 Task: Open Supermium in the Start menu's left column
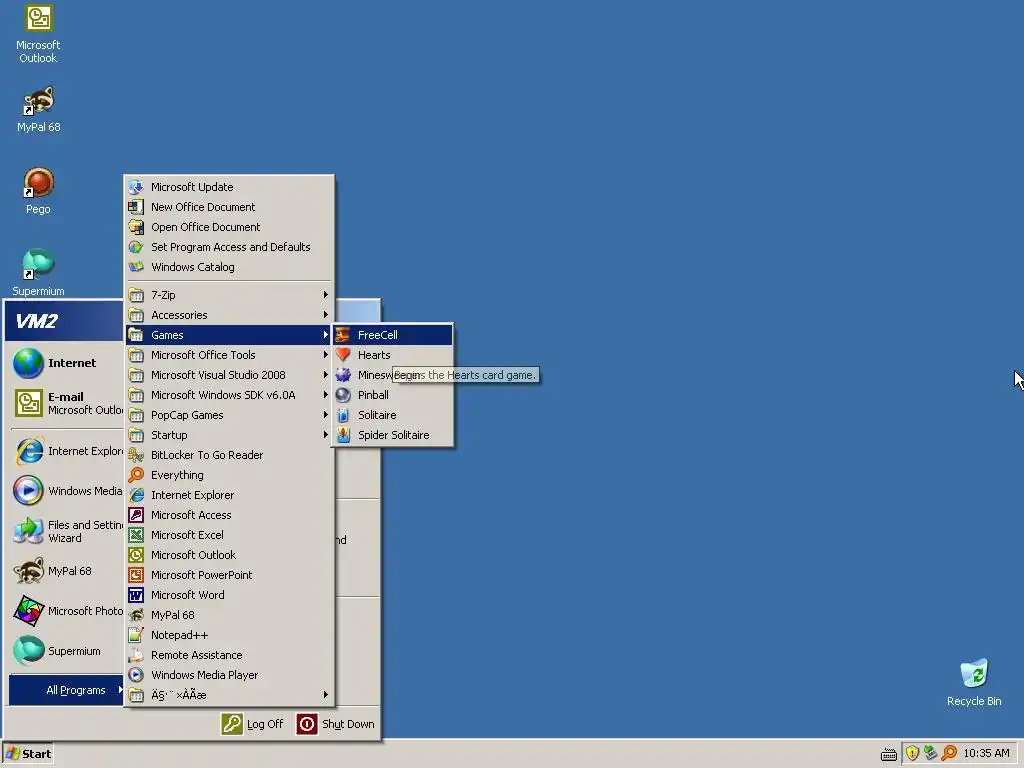click(x=66, y=651)
